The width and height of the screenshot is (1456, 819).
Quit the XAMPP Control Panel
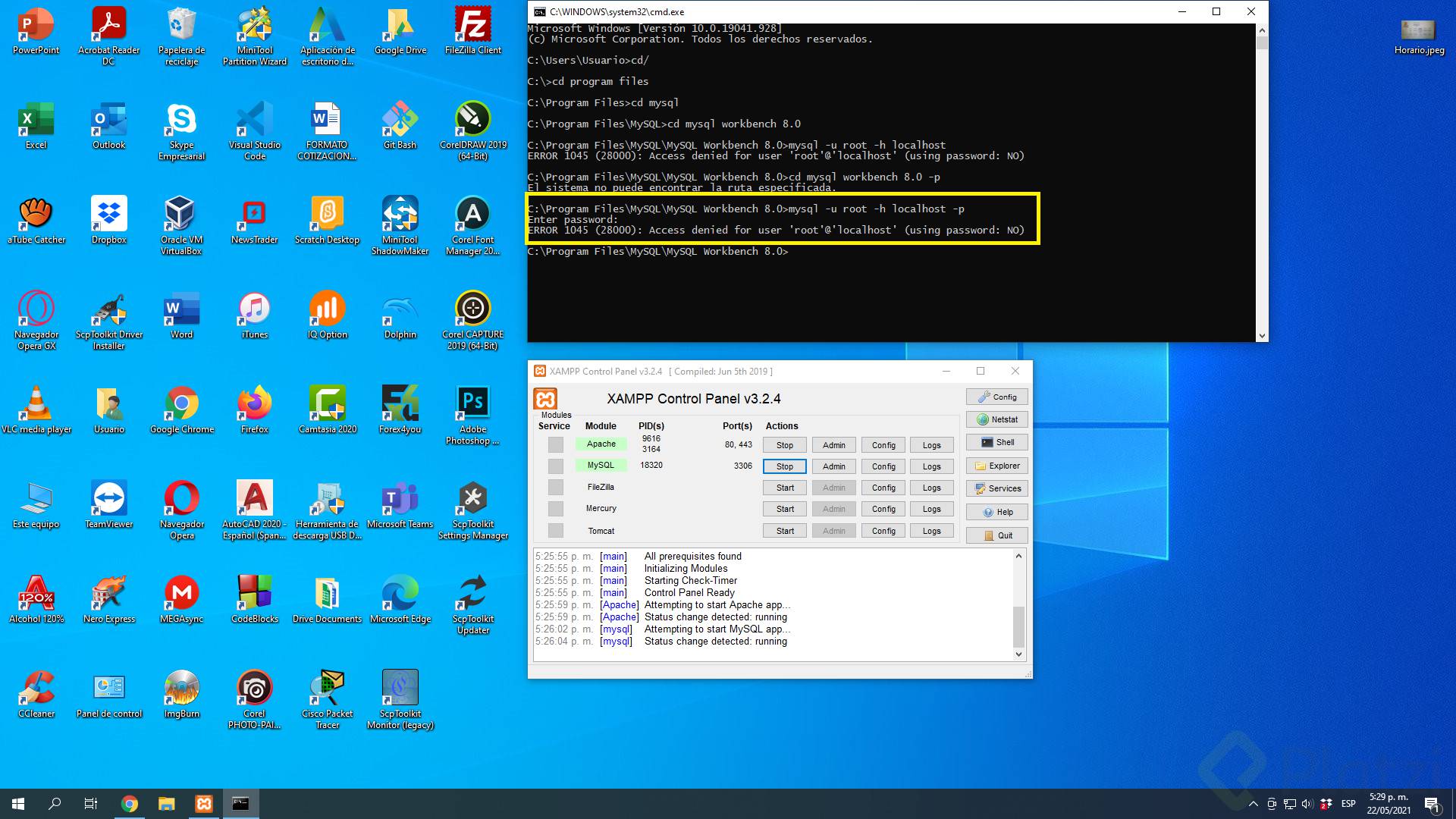pyautogui.click(x=997, y=535)
